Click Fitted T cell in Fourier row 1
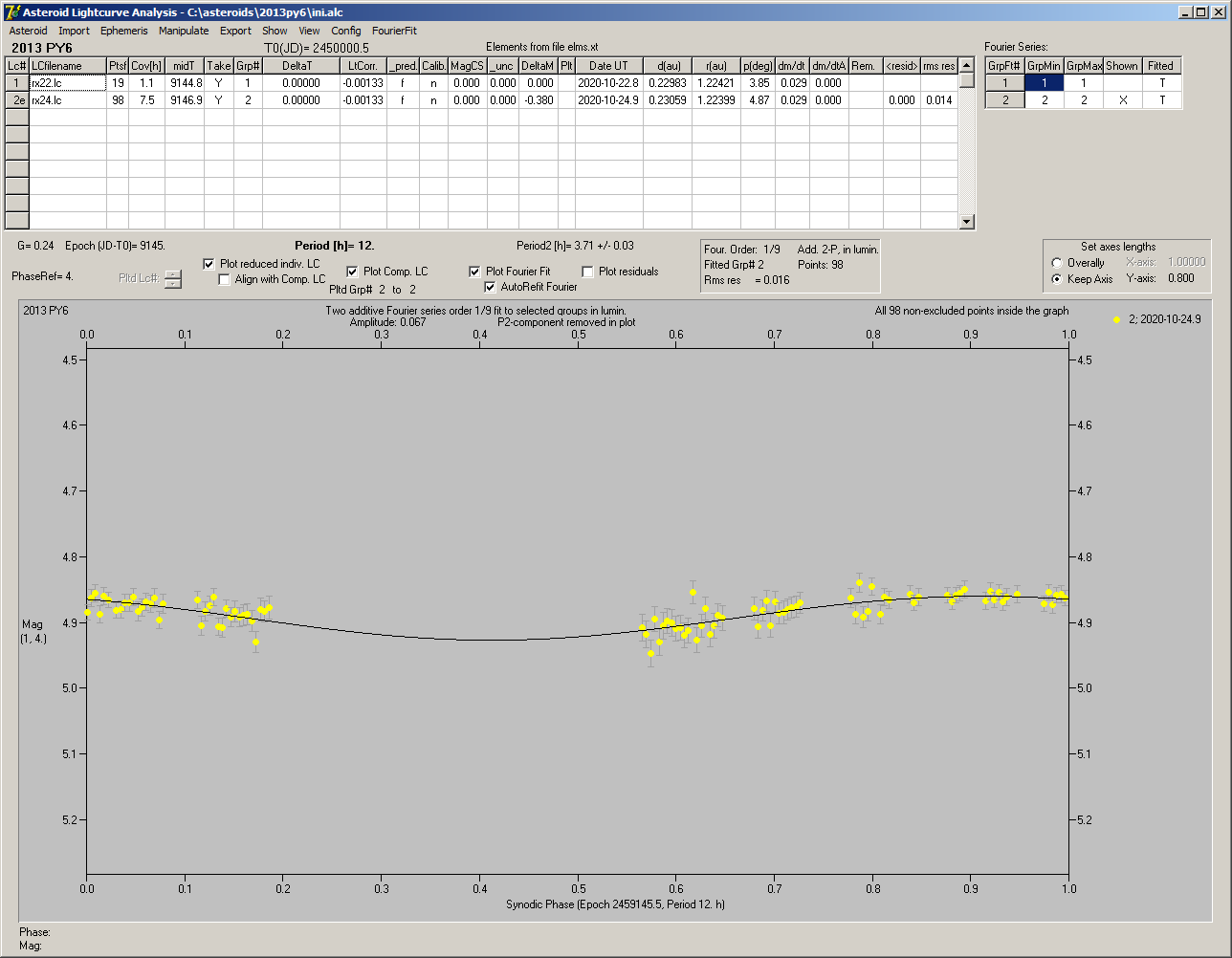This screenshot has width=1232, height=958. (x=1161, y=83)
